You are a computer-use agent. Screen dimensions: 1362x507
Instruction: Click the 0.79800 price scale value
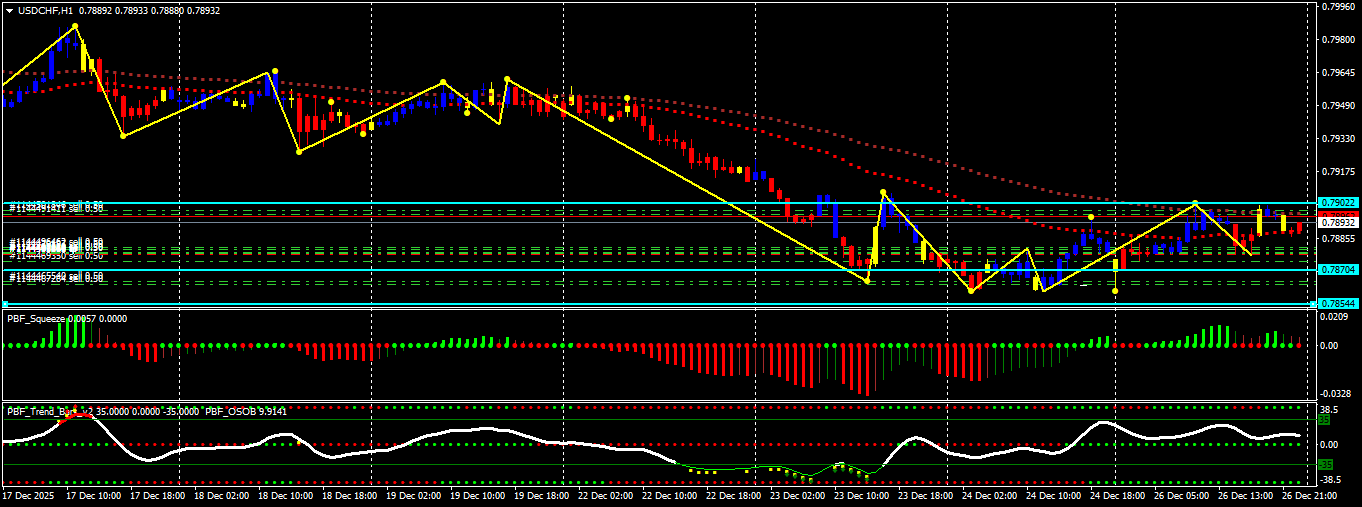pyautogui.click(x=1340, y=39)
